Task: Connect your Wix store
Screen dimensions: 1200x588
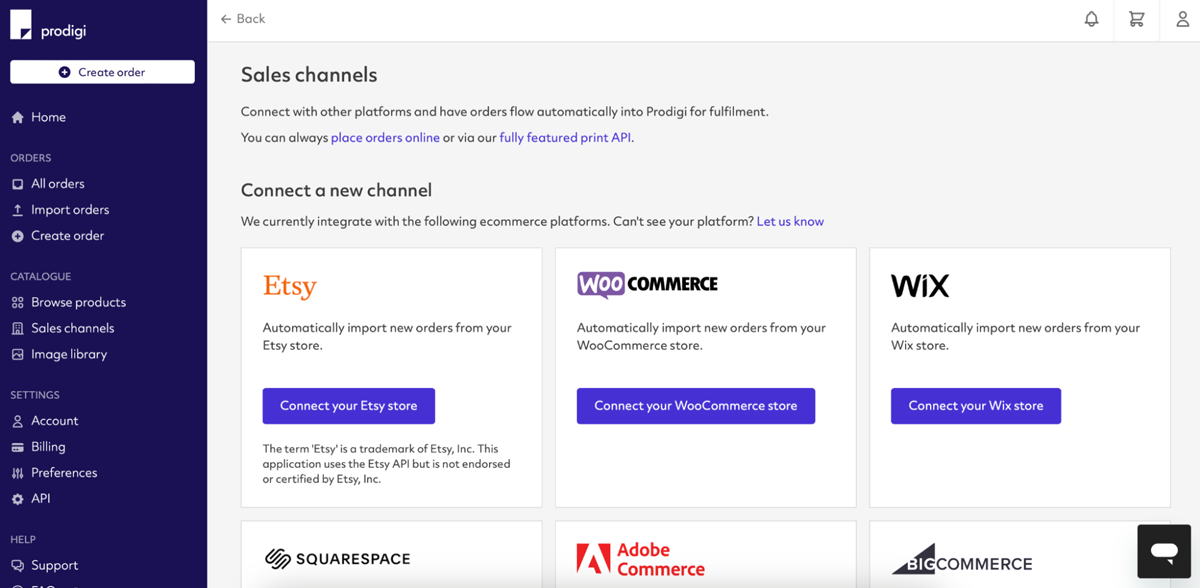Action: coord(975,406)
